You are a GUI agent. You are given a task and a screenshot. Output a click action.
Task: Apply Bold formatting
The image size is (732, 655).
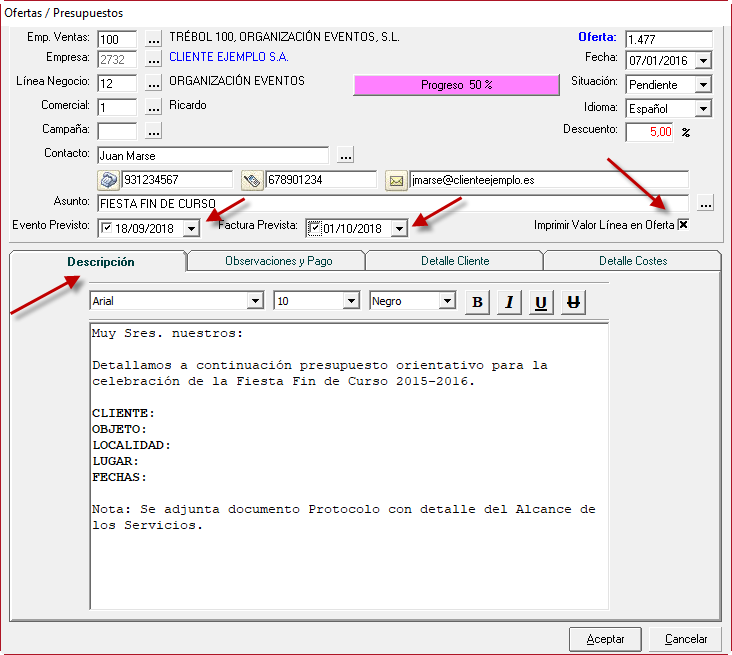click(478, 302)
